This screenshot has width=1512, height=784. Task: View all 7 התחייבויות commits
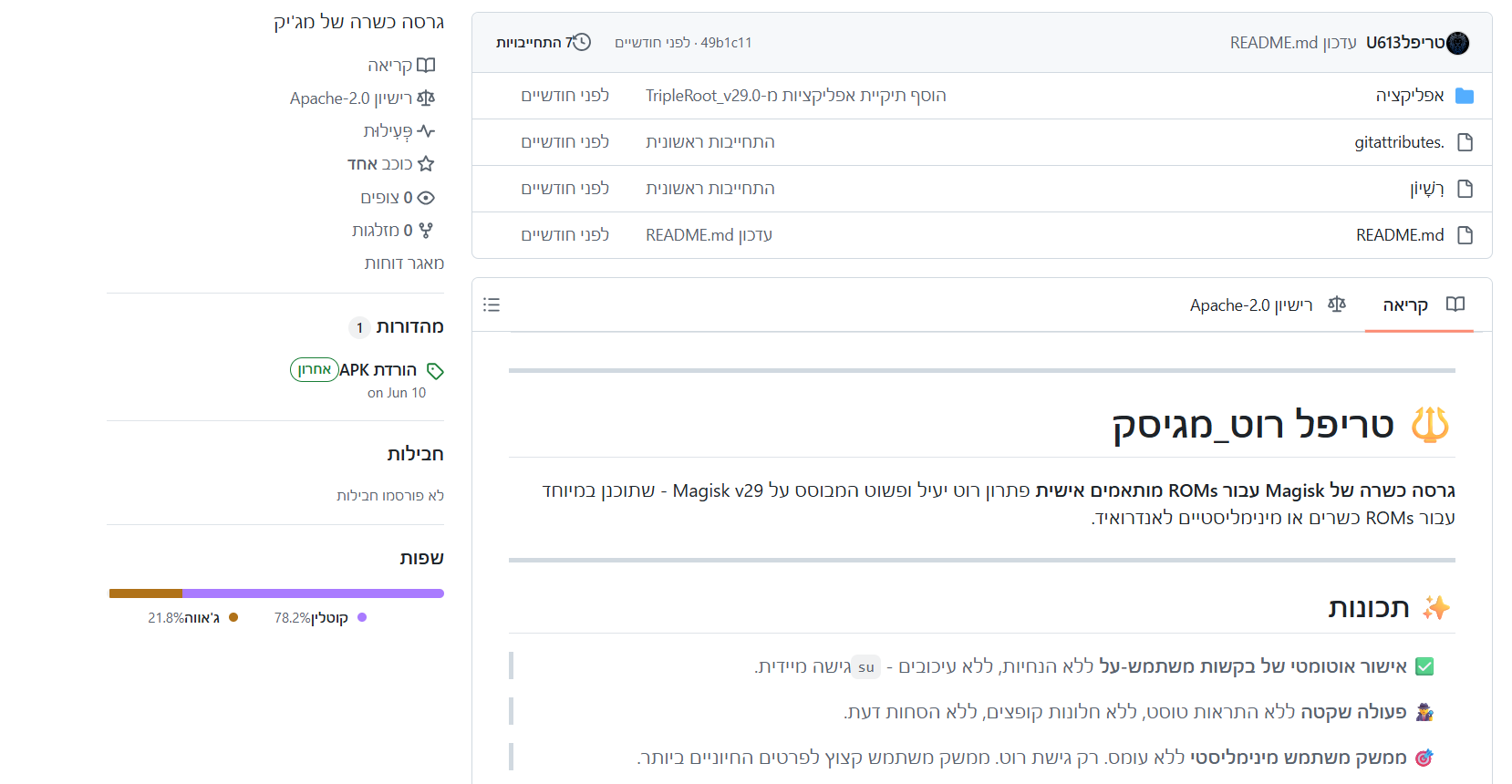pyautogui.click(x=544, y=43)
